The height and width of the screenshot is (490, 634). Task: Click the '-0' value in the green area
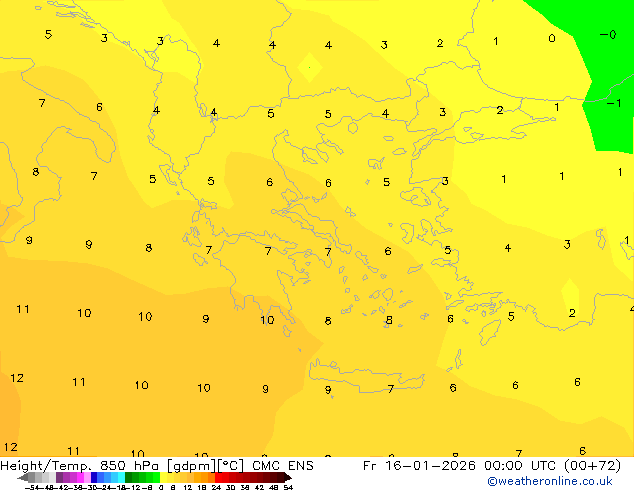click(x=608, y=35)
